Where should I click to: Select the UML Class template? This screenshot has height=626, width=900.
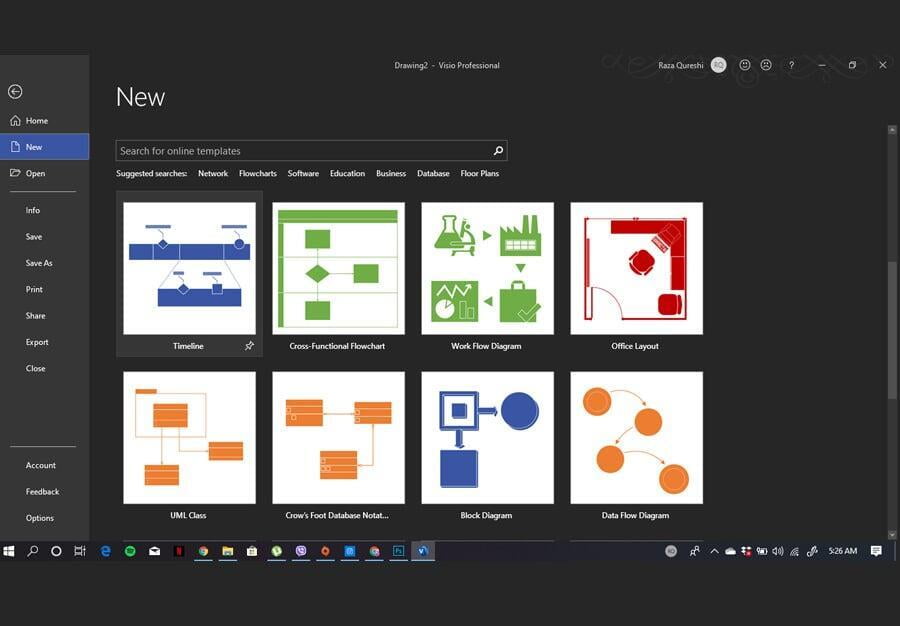point(189,438)
